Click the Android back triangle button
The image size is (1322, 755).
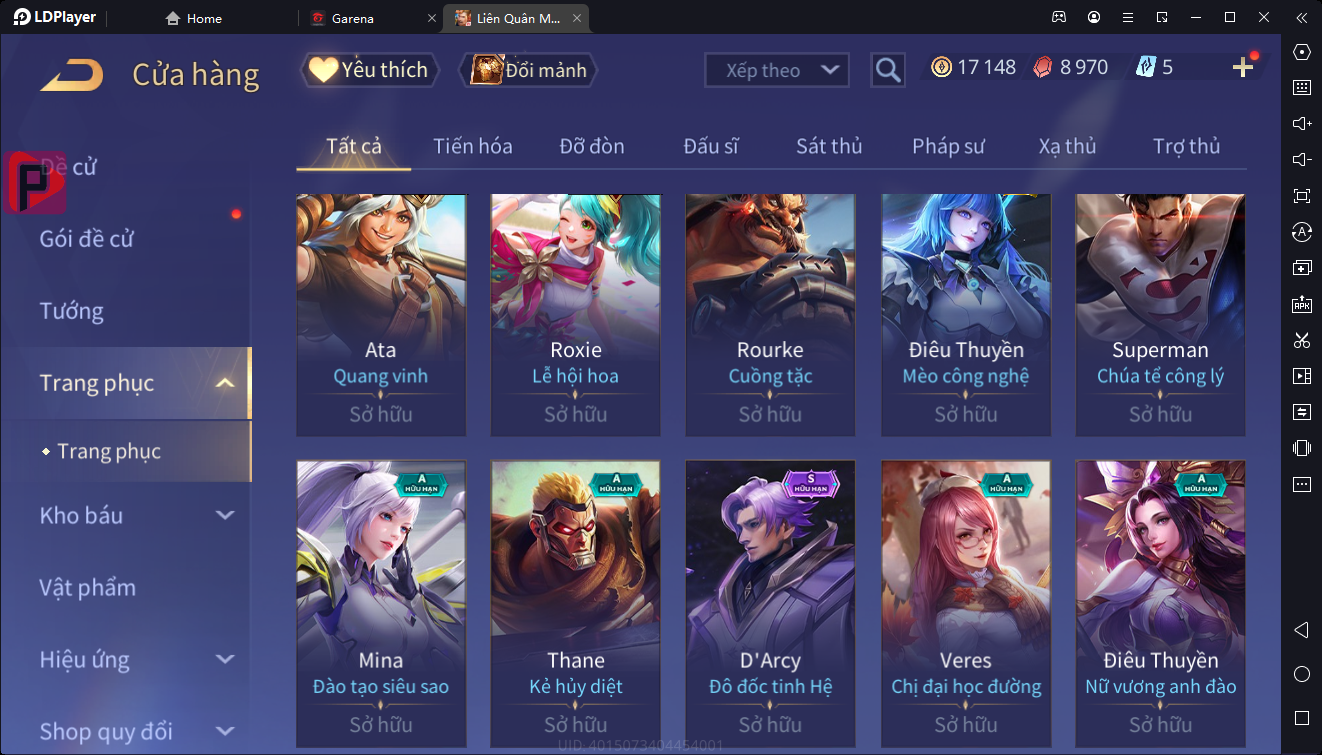[1302, 630]
